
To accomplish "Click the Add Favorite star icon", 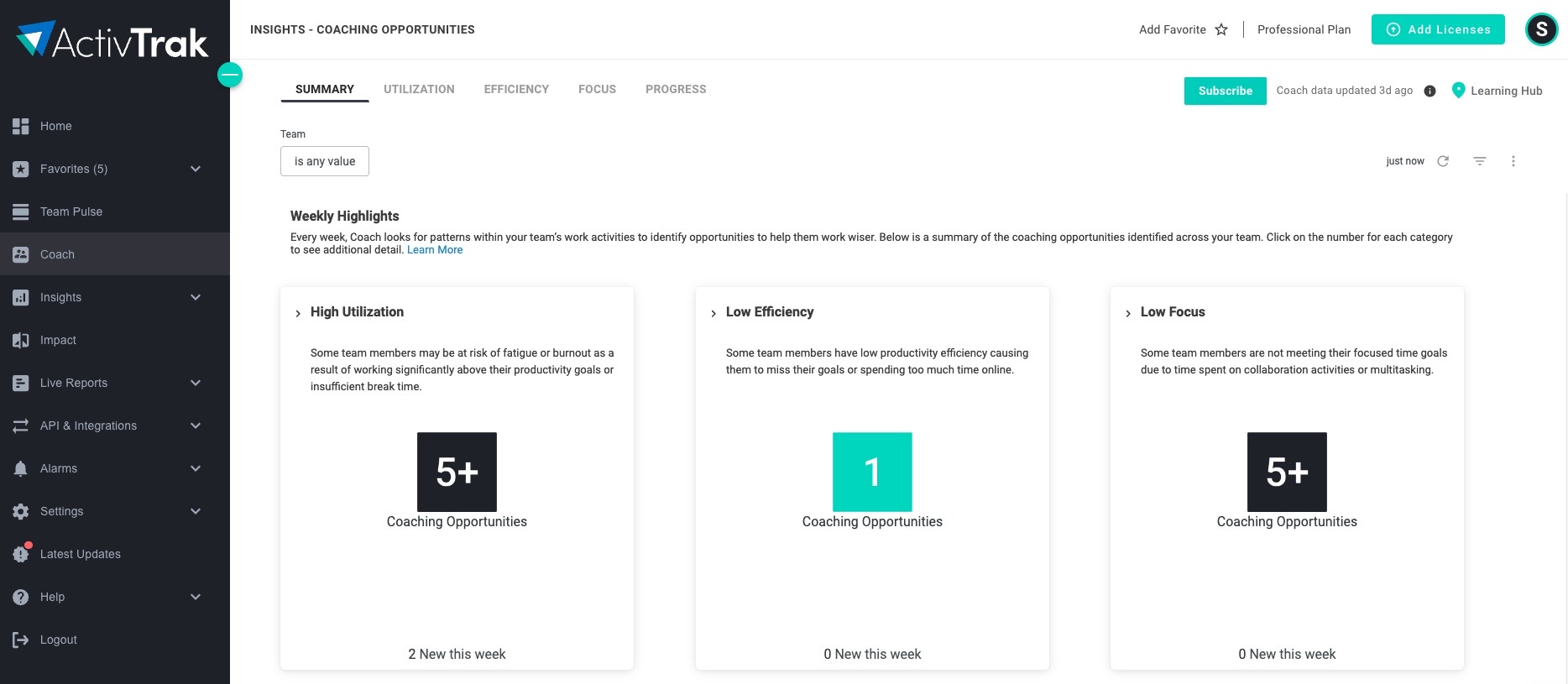I will tap(1221, 29).
